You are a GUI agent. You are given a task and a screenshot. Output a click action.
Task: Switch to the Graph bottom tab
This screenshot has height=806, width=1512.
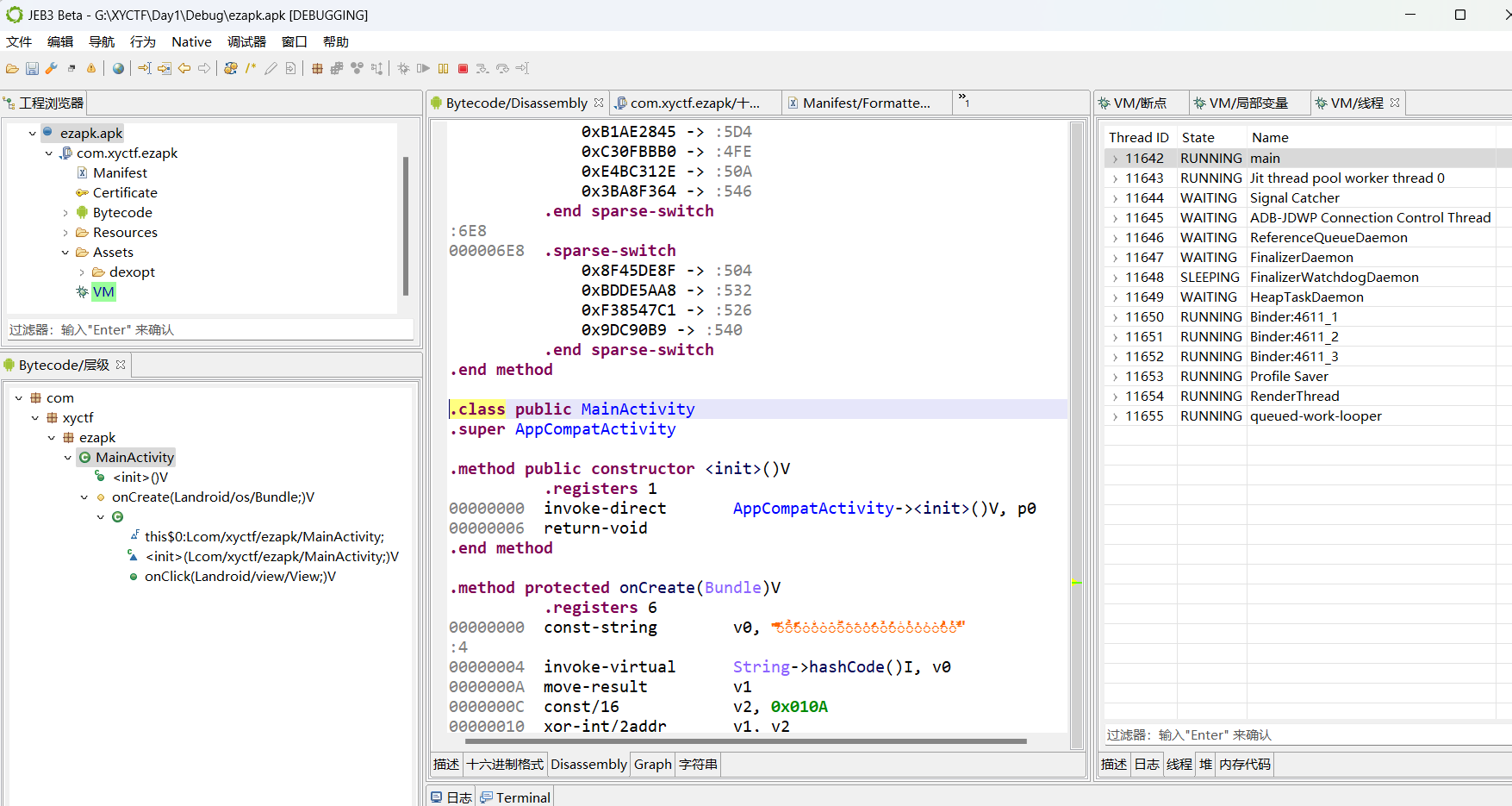[653, 765]
